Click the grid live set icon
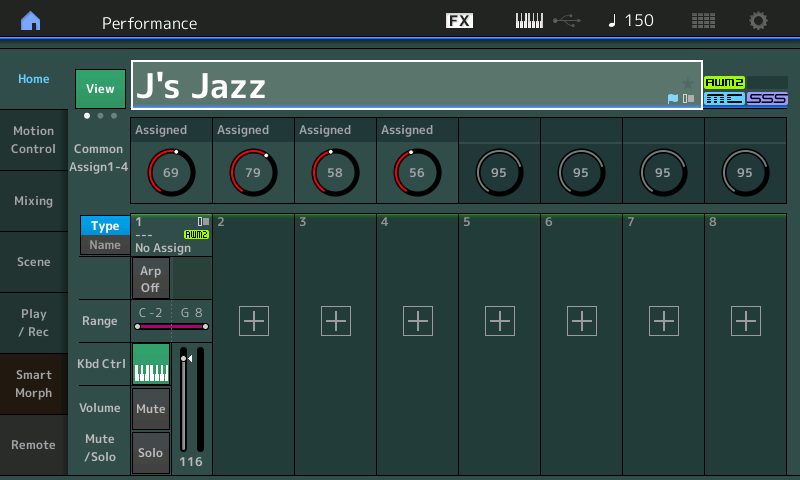This screenshot has height=480, width=800. pos(703,21)
